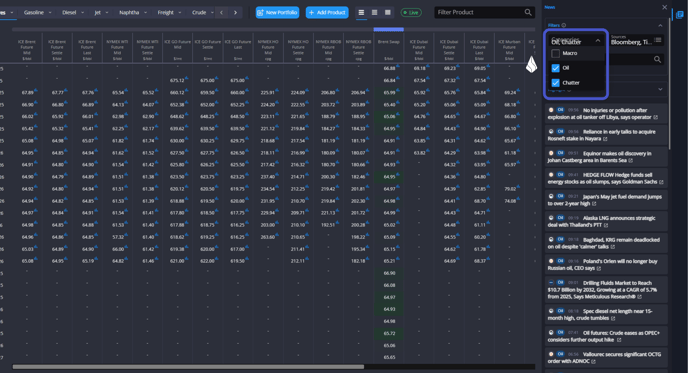Click the search icon in Filter Product field

click(x=528, y=12)
